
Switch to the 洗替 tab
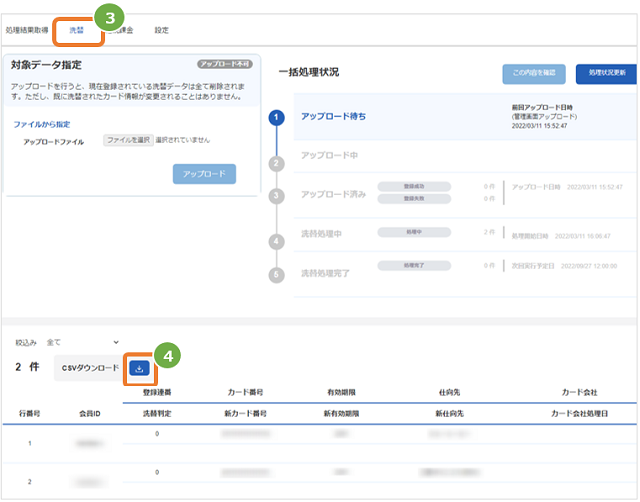click(76, 30)
